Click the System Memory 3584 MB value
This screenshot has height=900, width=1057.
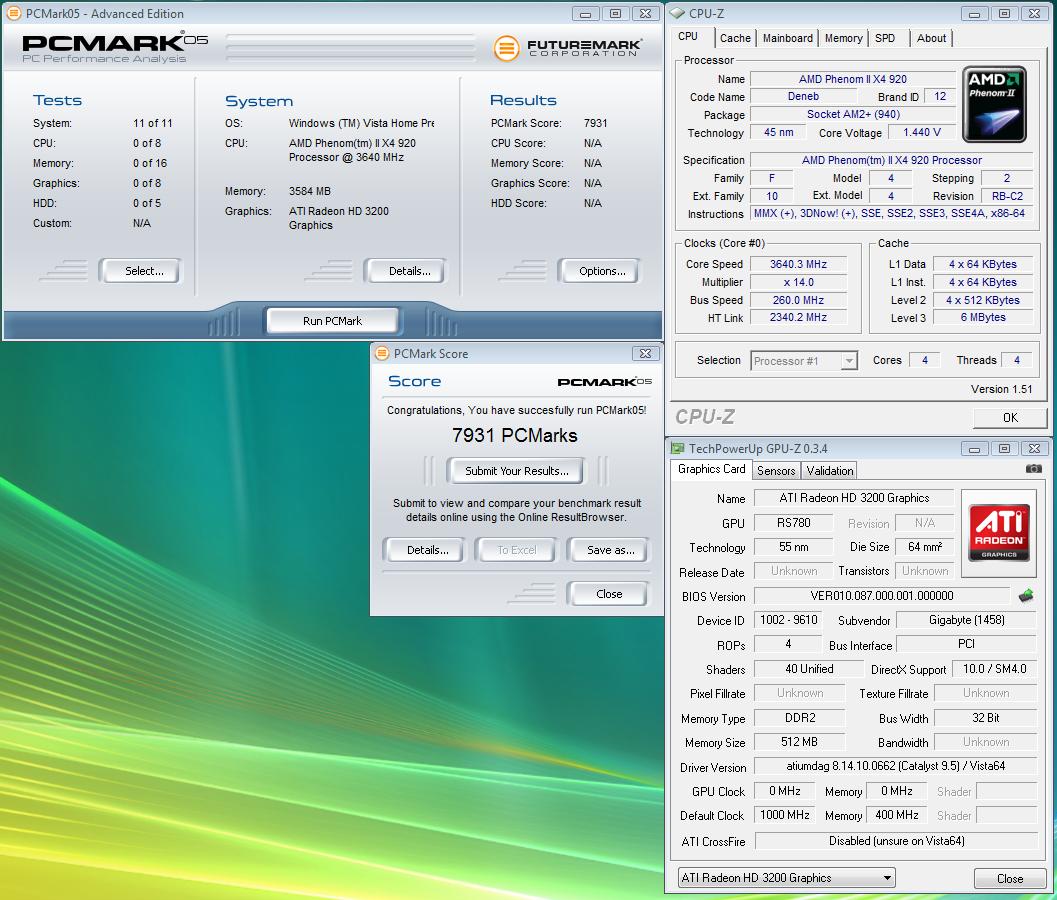(x=309, y=191)
